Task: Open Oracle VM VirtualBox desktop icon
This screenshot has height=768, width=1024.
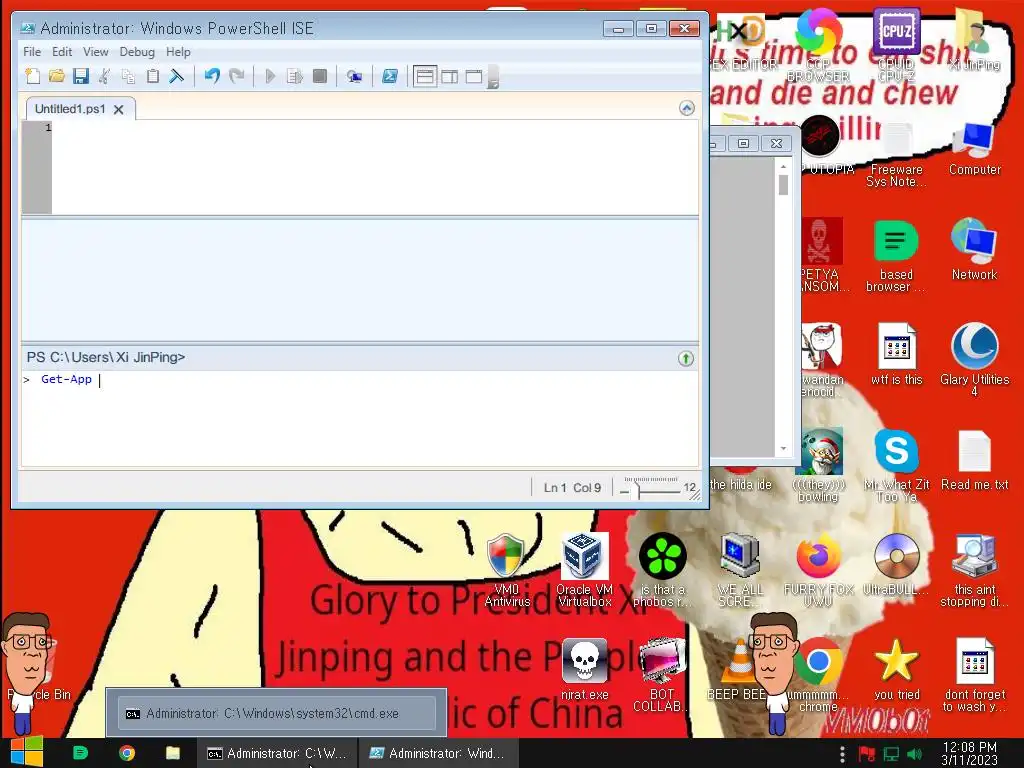Action: coord(584,570)
